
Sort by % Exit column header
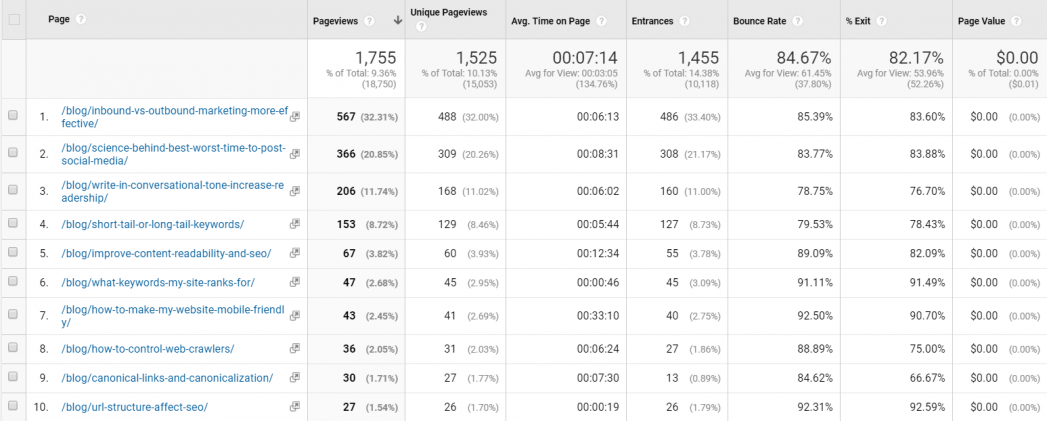click(x=859, y=21)
